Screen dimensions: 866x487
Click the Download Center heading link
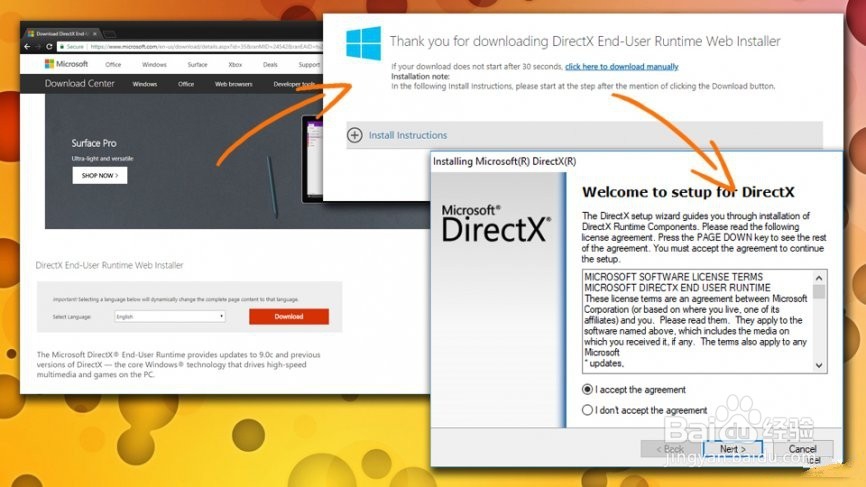point(80,83)
